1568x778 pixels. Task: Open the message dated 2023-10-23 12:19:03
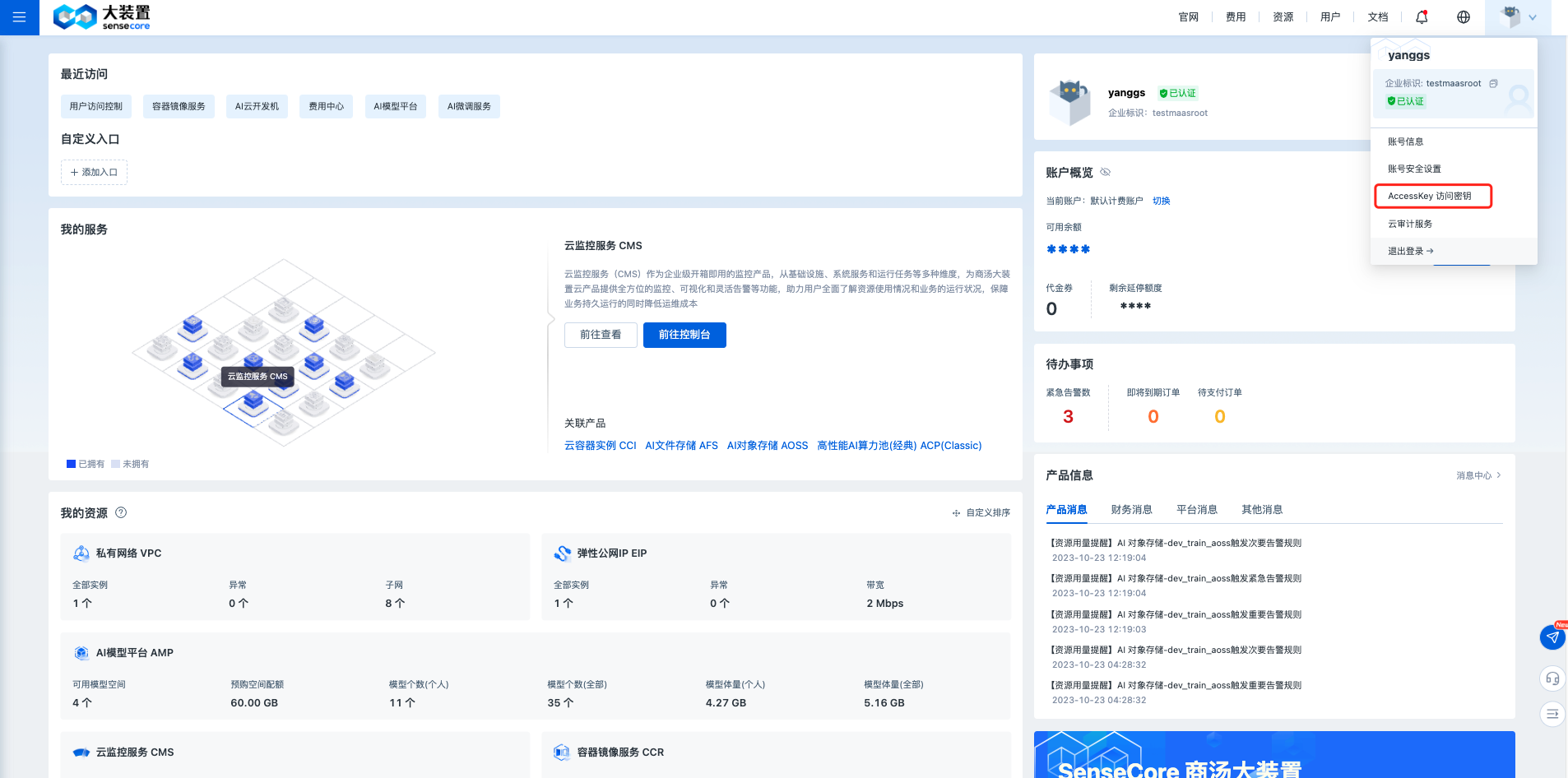(x=1176, y=621)
